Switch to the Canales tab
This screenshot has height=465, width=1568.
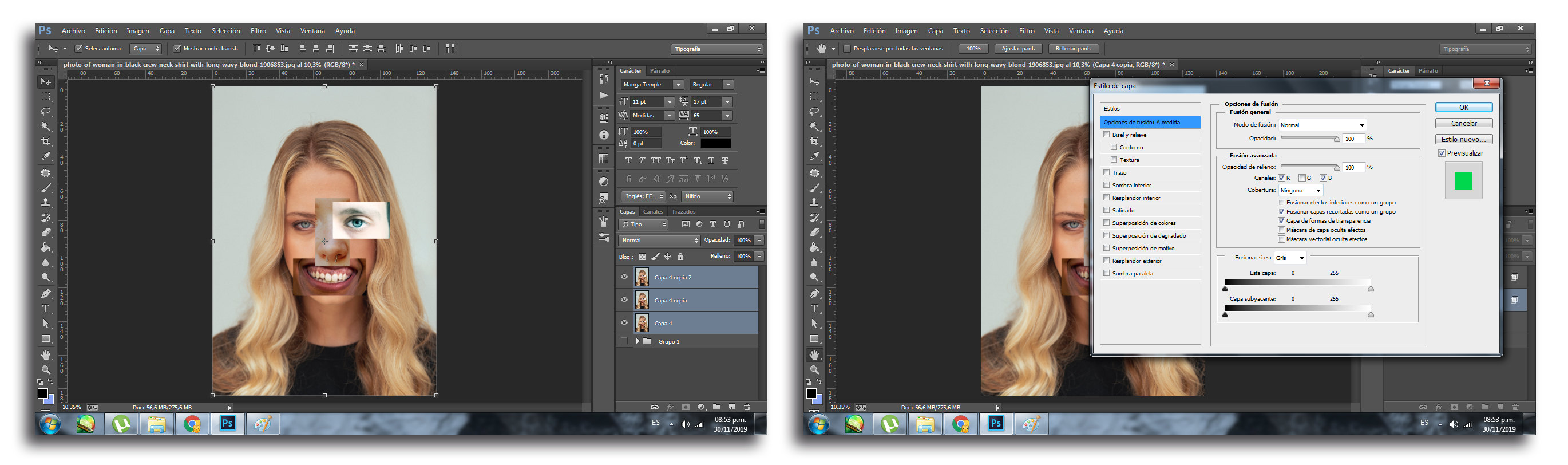(652, 212)
